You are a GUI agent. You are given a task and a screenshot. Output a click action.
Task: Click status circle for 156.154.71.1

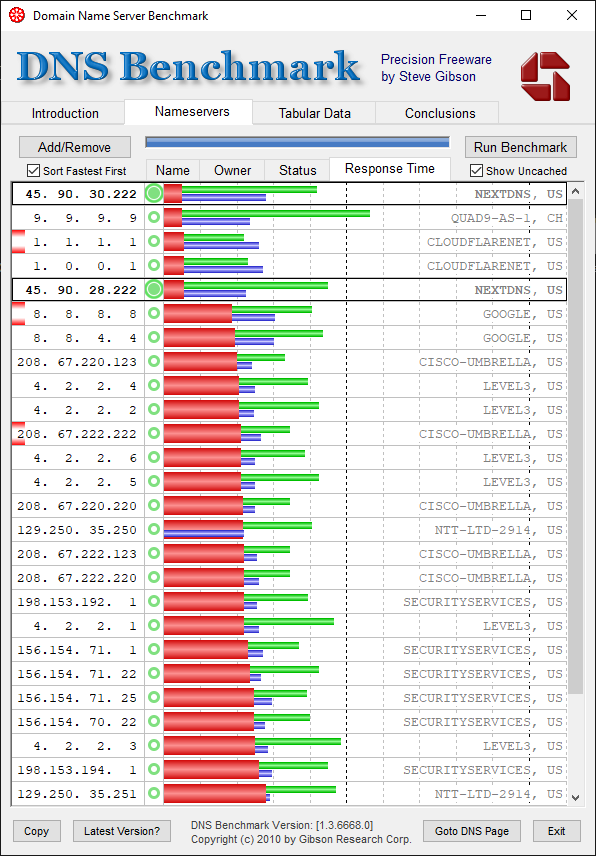(154, 650)
